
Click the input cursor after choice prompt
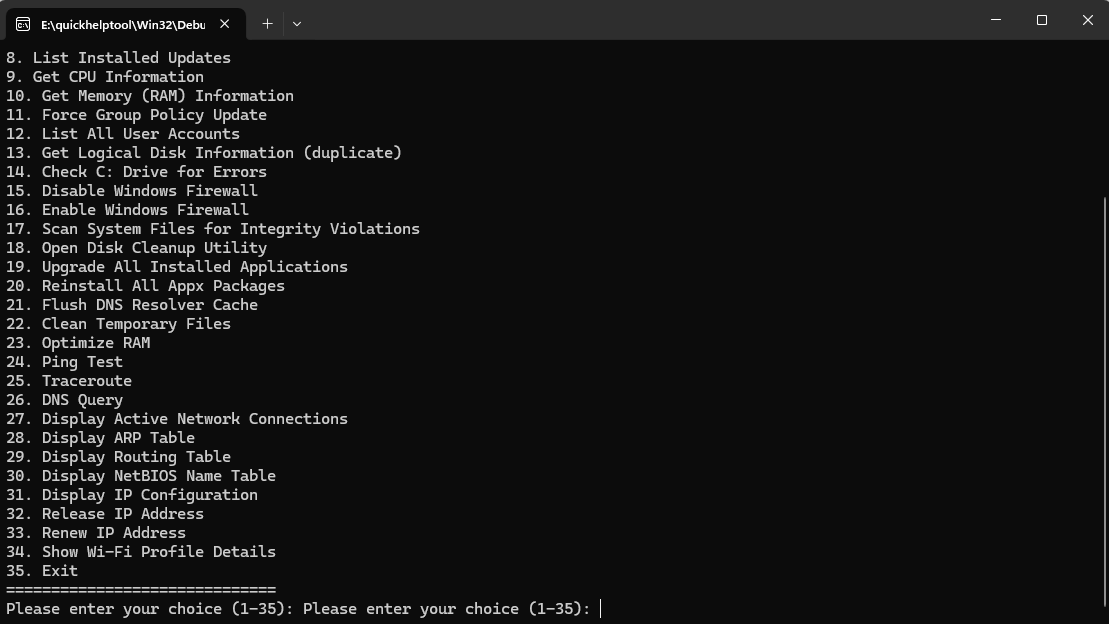[x=600, y=608]
